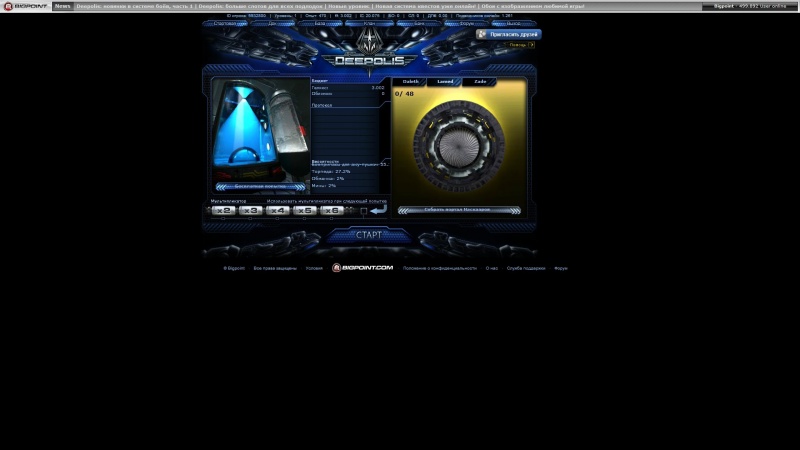The width and height of the screenshot is (800, 450).
Task: Select the x3 multiplier
Action: (251, 210)
